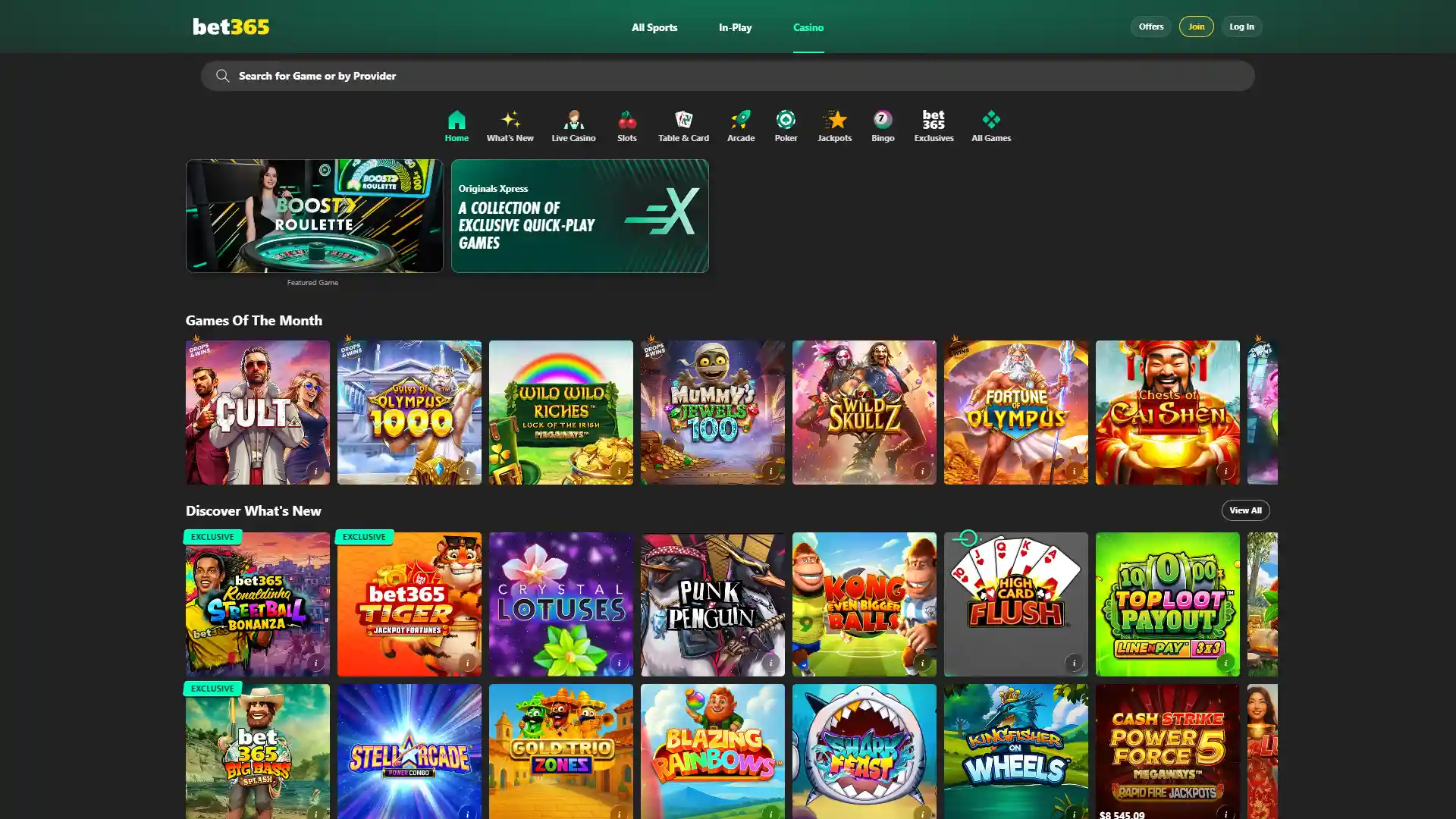Show info for Wild Skullz
Image resolution: width=1456 pixels, height=819 pixels.
pos(922,471)
